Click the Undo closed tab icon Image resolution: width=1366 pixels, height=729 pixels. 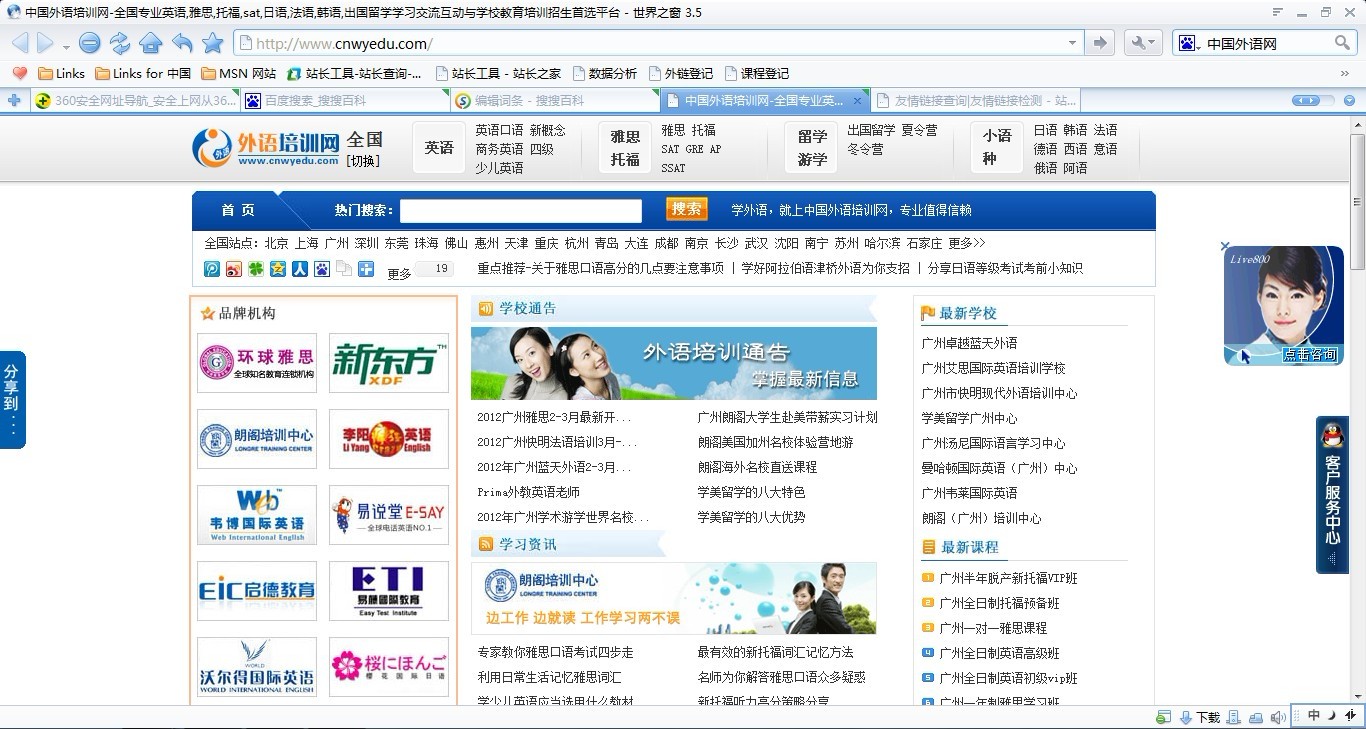(x=182, y=43)
